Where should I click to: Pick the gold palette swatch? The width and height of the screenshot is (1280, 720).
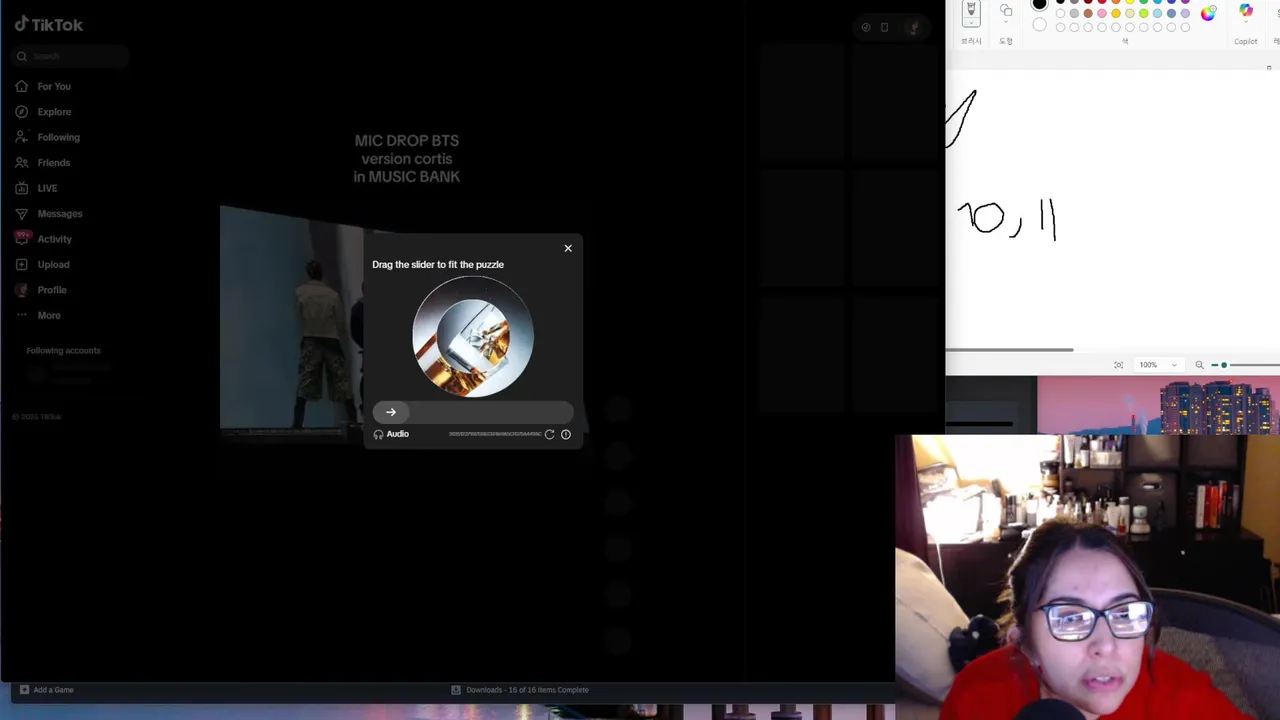pos(1116,13)
